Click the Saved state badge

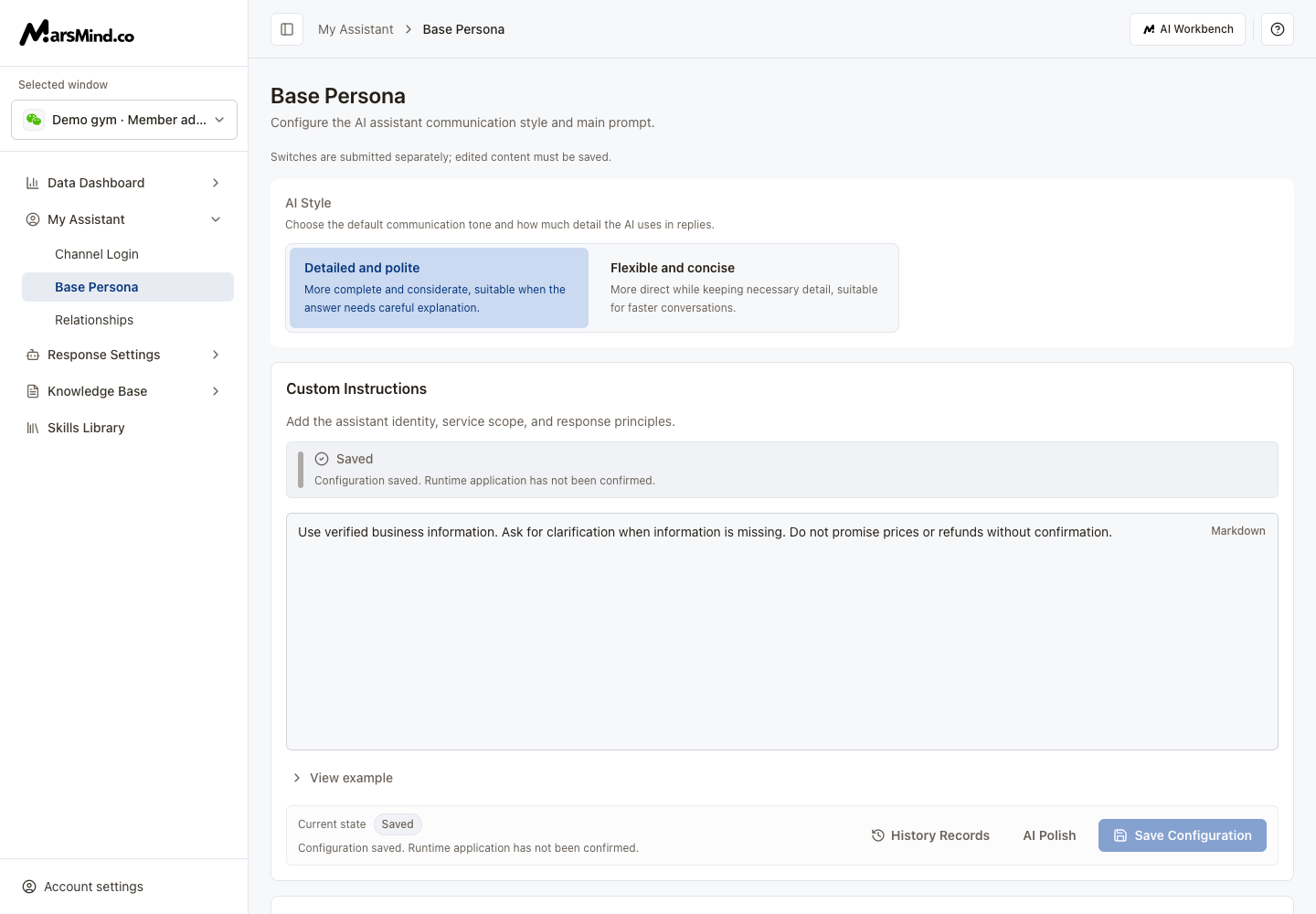coord(398,824)
